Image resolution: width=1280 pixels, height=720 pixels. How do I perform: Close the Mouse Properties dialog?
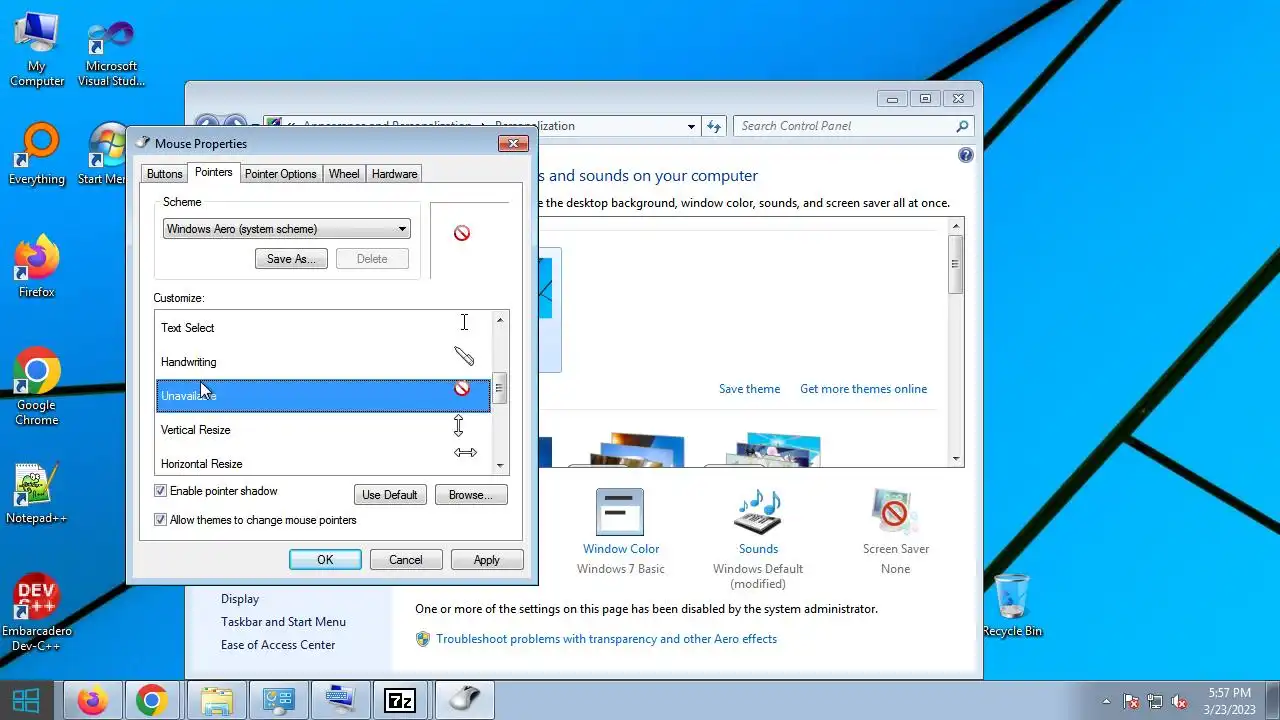(x=512, y=143)
